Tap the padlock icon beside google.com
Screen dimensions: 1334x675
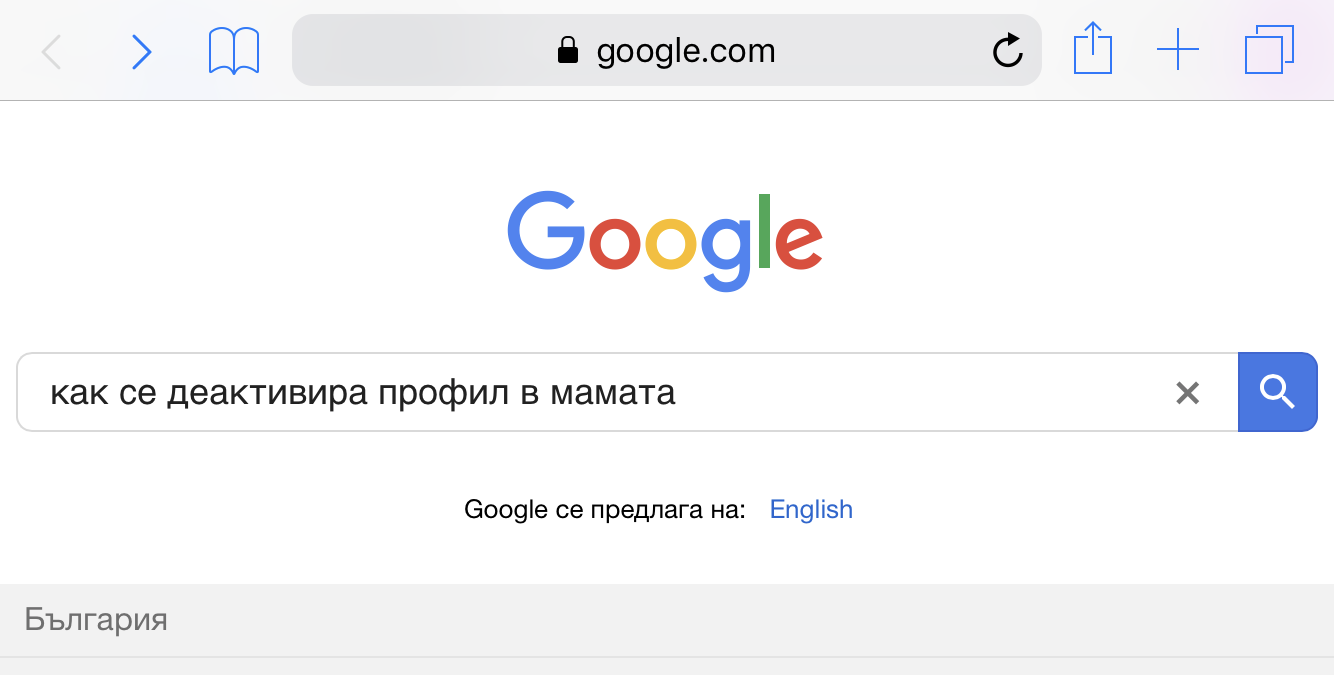point(568,51)
